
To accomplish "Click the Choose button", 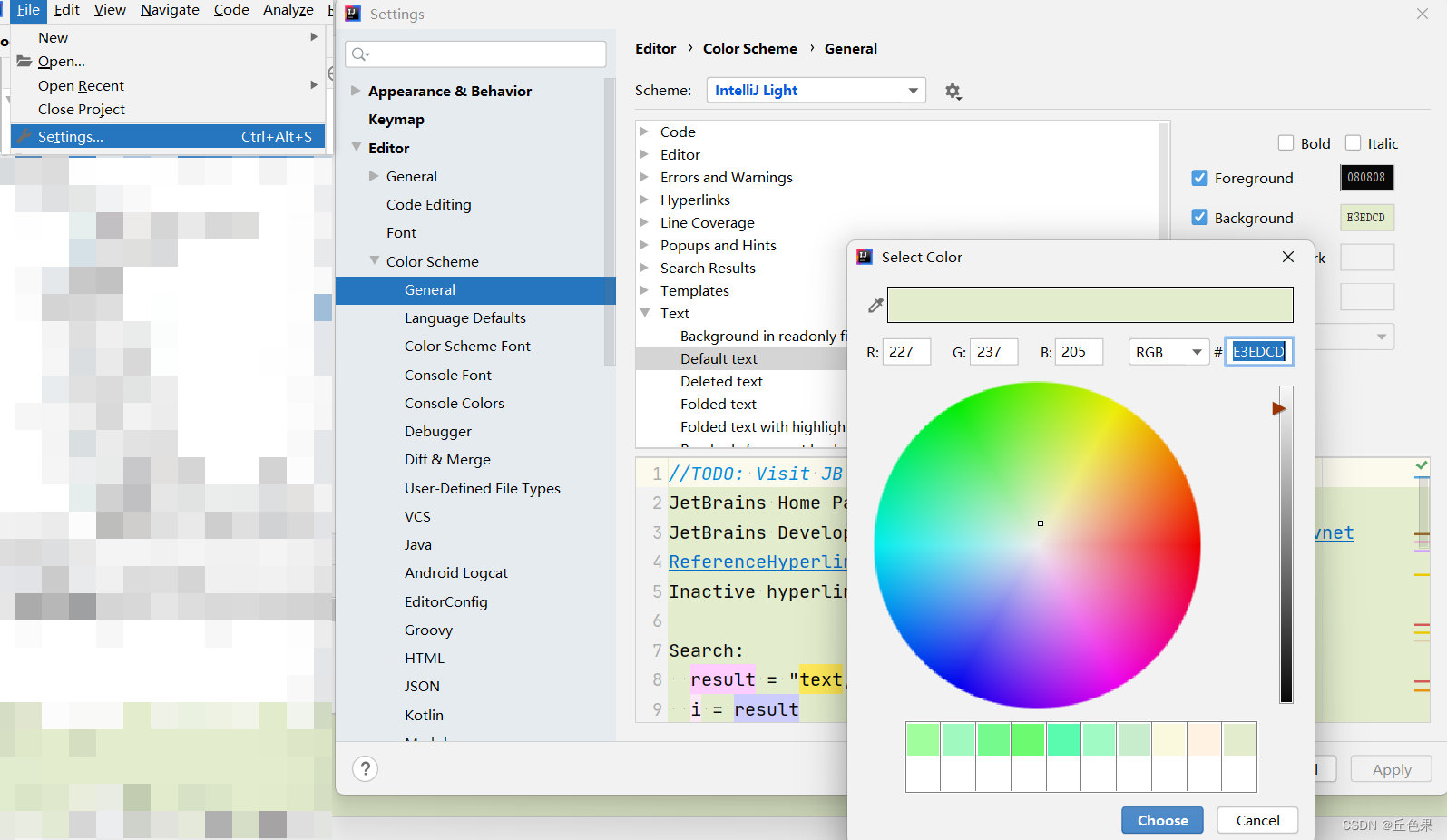I will coord(1162,820).
